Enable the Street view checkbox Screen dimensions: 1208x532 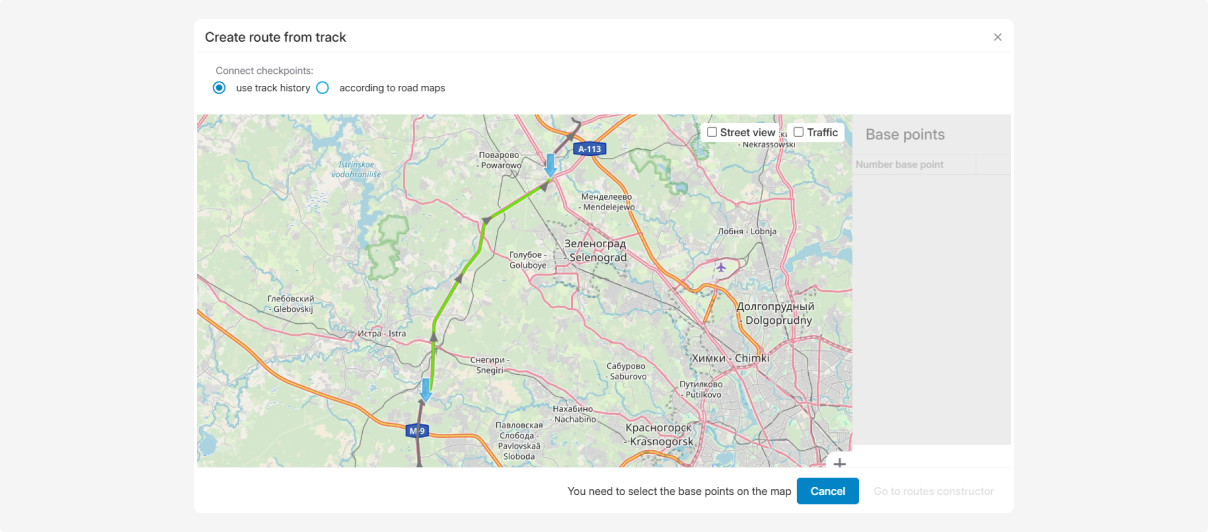pyautogui.click(x=712, y=132)
